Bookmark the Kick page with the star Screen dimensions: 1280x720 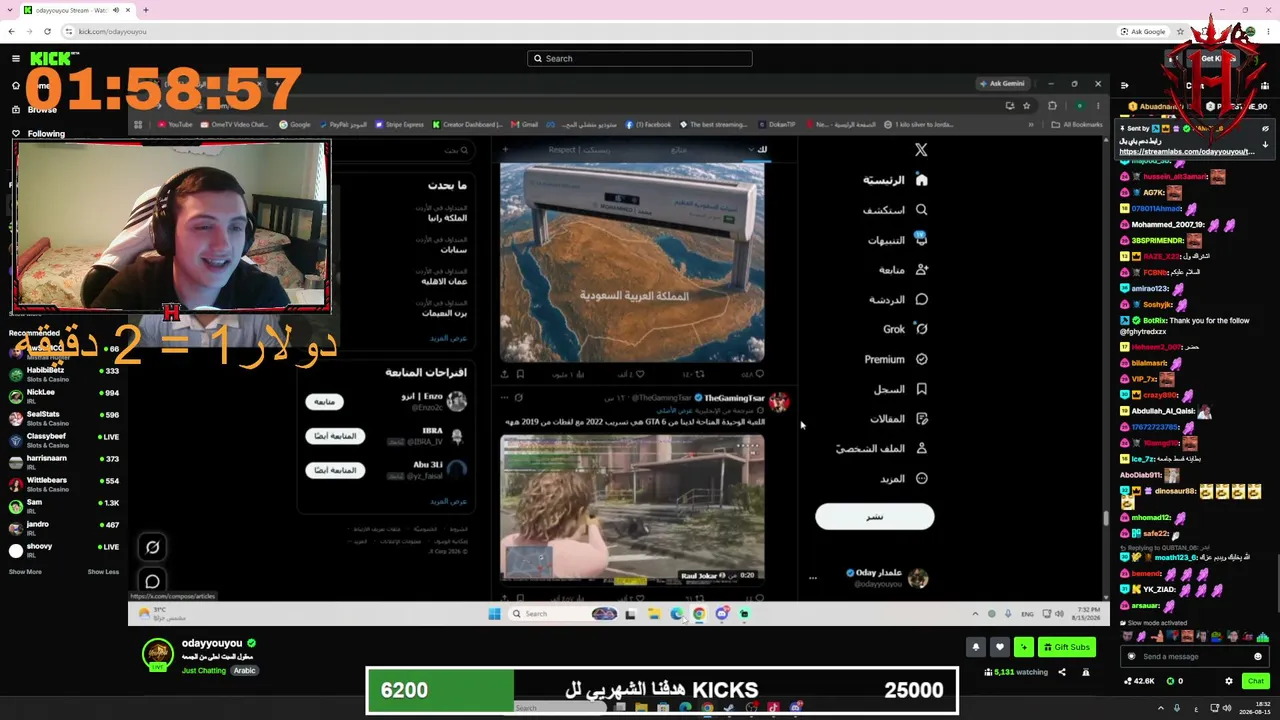pyautogui.click(x=1180, y=31)
